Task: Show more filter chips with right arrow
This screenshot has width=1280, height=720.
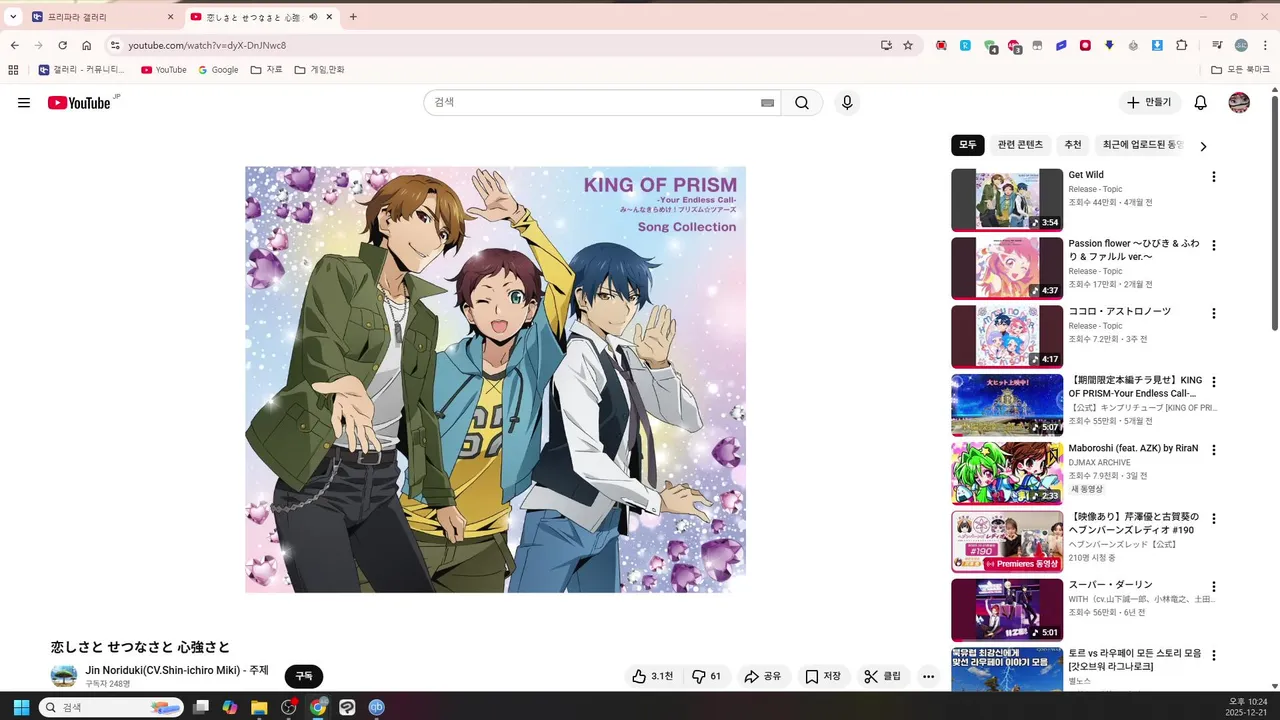Action: pyautogui.click(x=1203, y=146)
